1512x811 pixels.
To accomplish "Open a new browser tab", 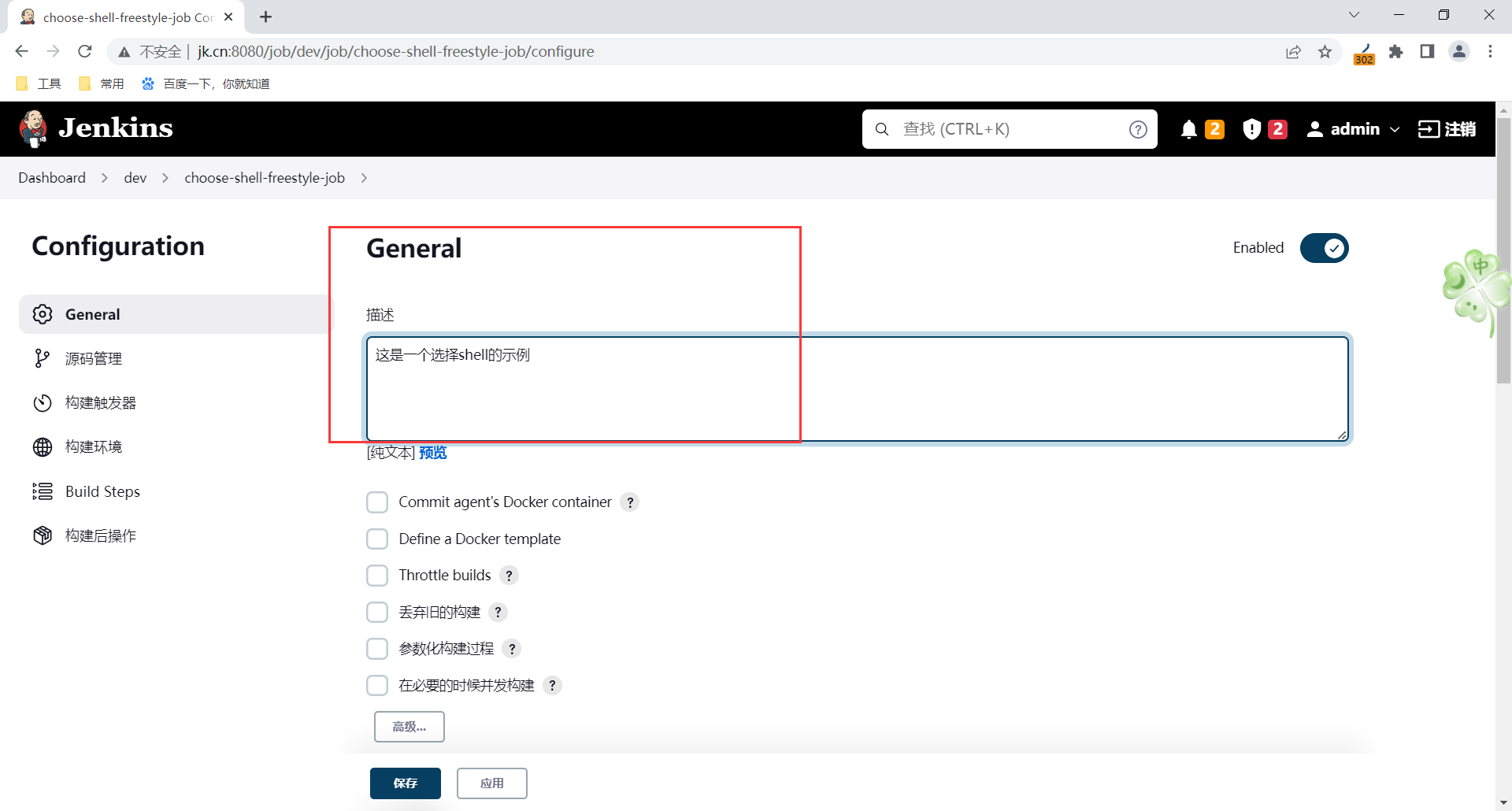I will 266,17.
